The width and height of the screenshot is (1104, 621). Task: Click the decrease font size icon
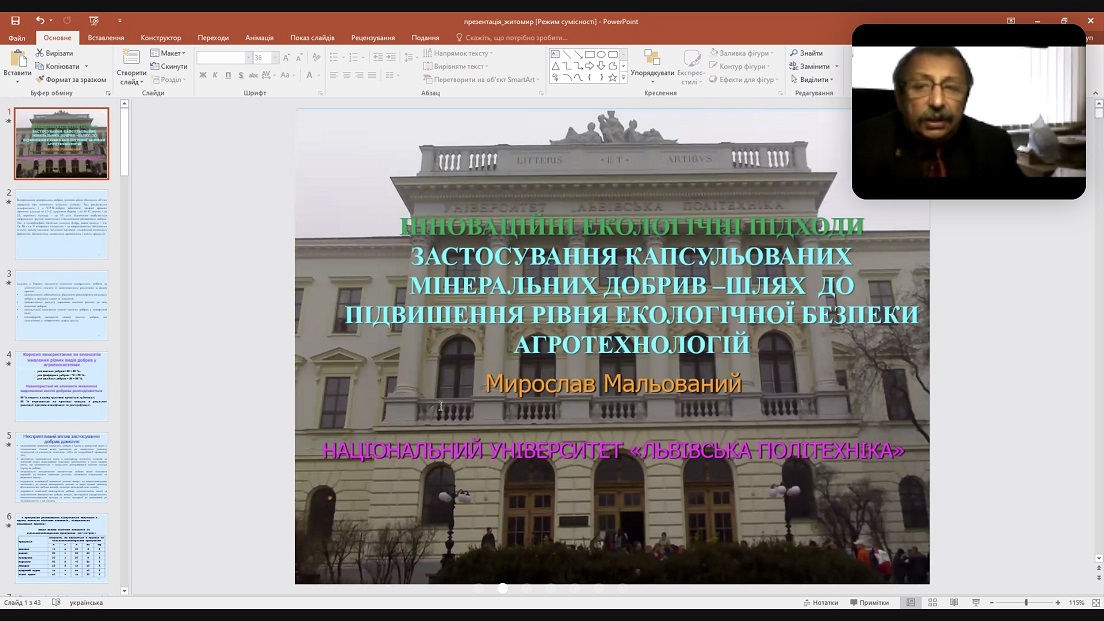pos(299,57)
